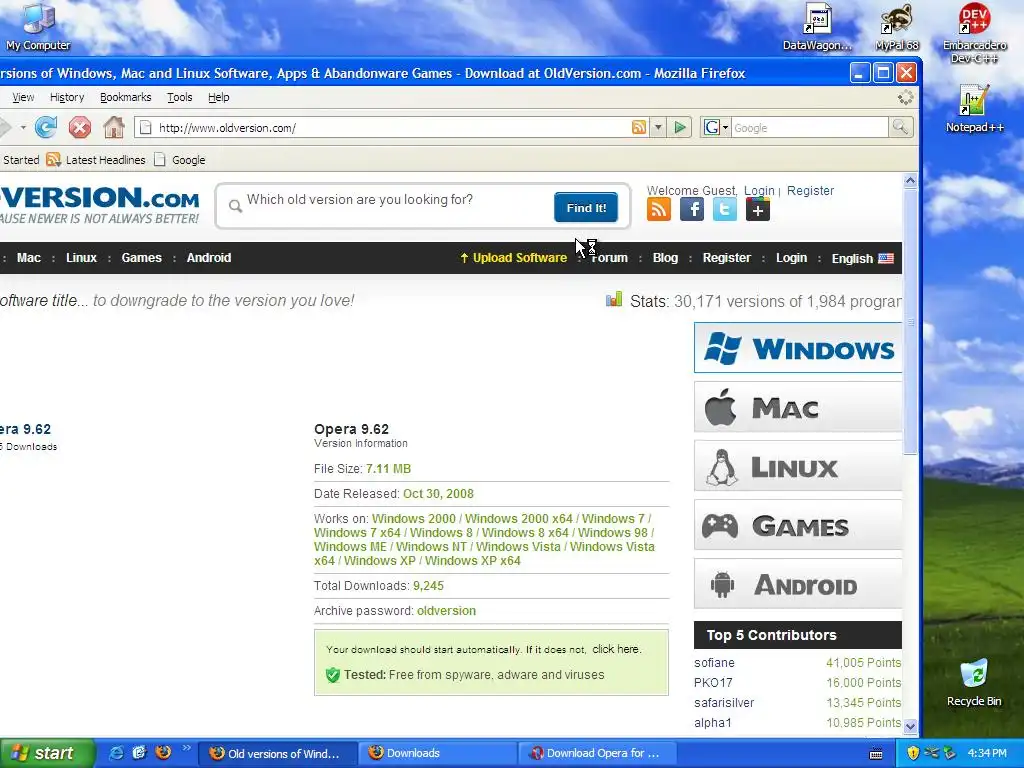Screen dimensions: 1024x768
Task: Click the 'click here' download link
Action: pos(616,649)
